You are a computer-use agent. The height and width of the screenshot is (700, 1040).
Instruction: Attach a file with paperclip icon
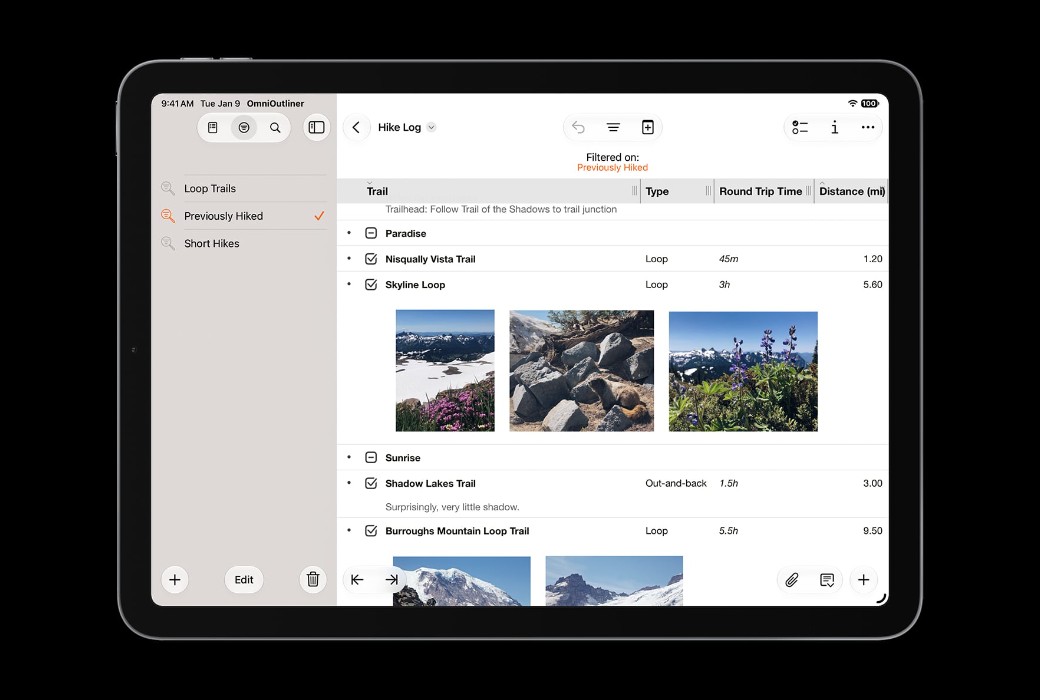[792, 581]
